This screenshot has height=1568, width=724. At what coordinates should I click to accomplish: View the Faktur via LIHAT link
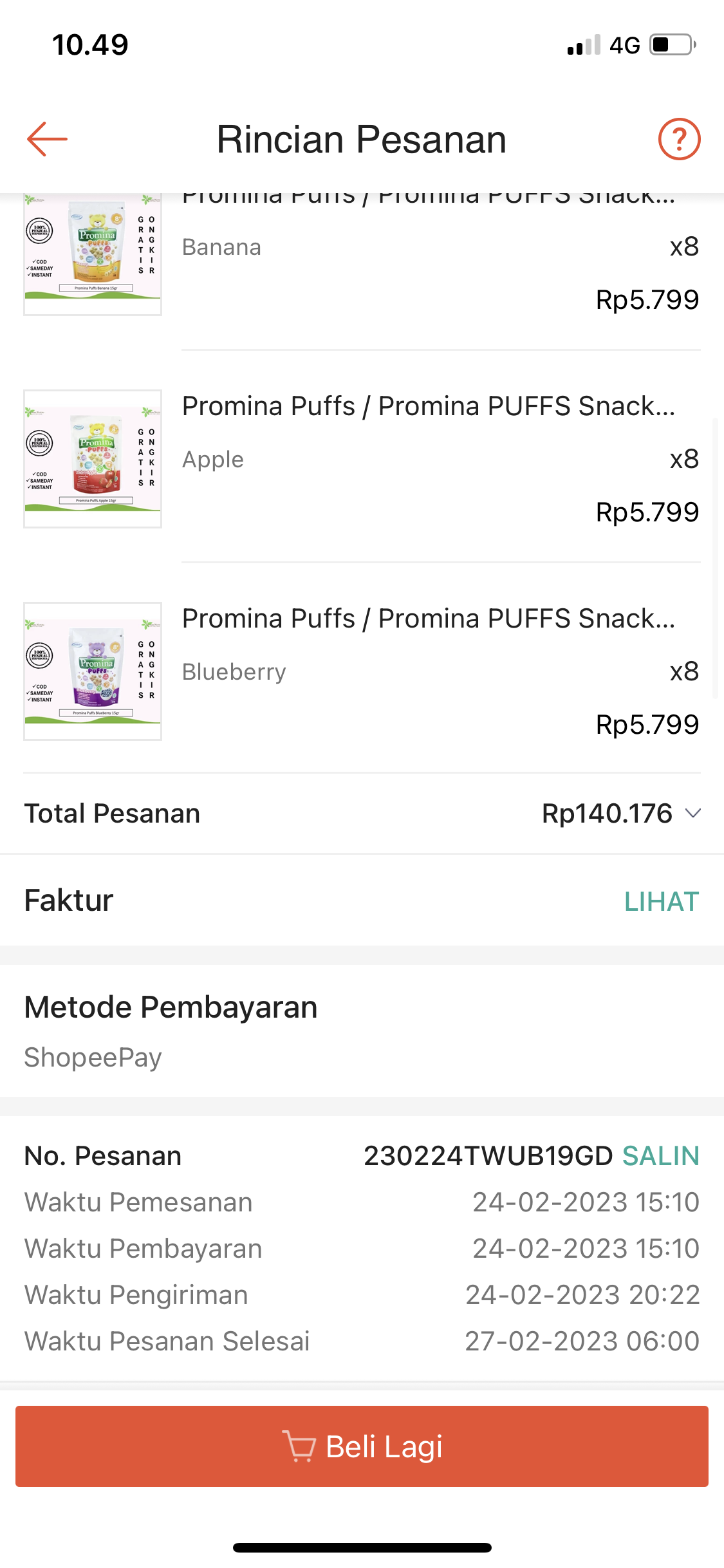pyautogui.click(x=661, y=901)
